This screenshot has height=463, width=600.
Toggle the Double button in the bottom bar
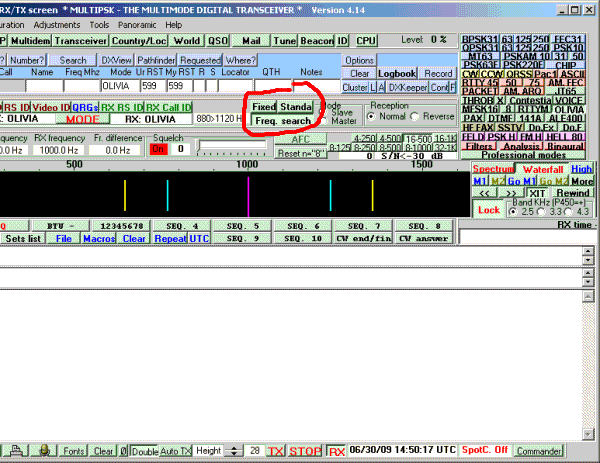[145, 451]
